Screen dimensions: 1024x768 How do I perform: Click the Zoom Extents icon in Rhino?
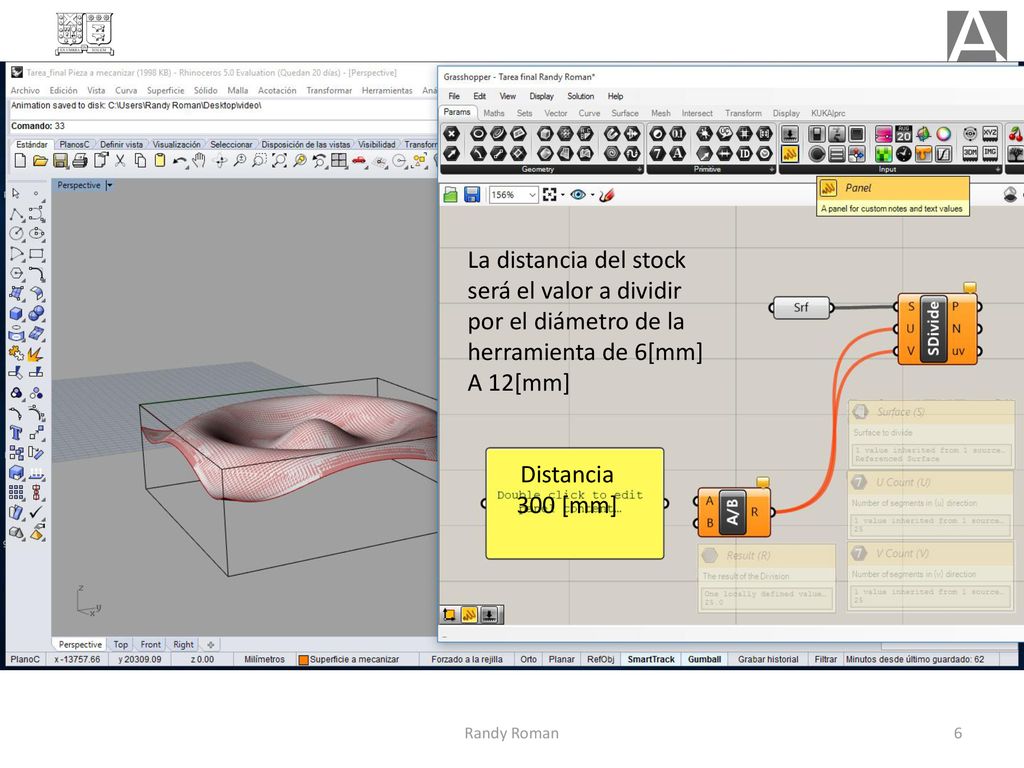tap(280, 161)
